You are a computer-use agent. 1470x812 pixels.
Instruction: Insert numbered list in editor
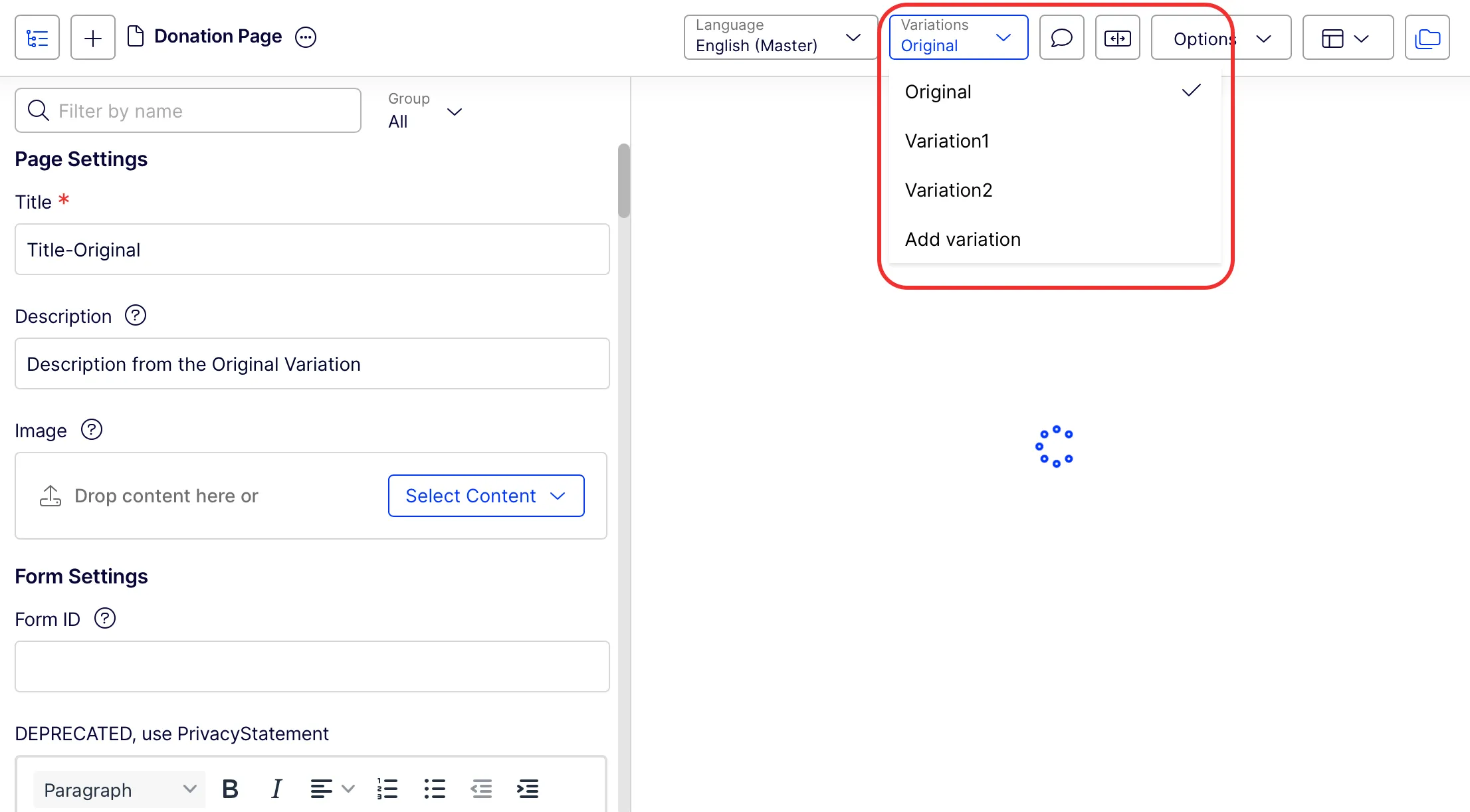tap(387, 789)
